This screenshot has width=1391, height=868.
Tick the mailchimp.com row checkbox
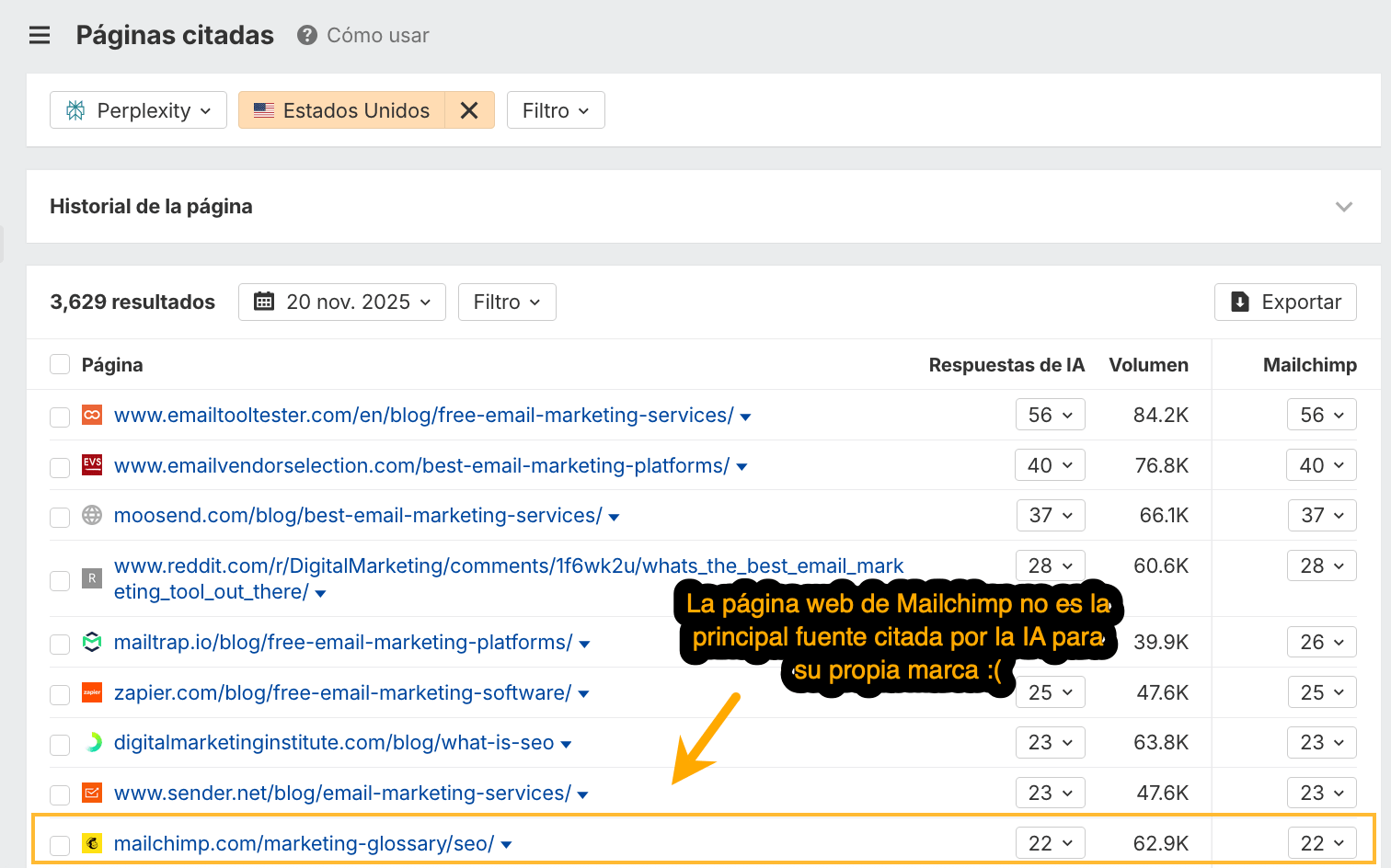(60, 845)
